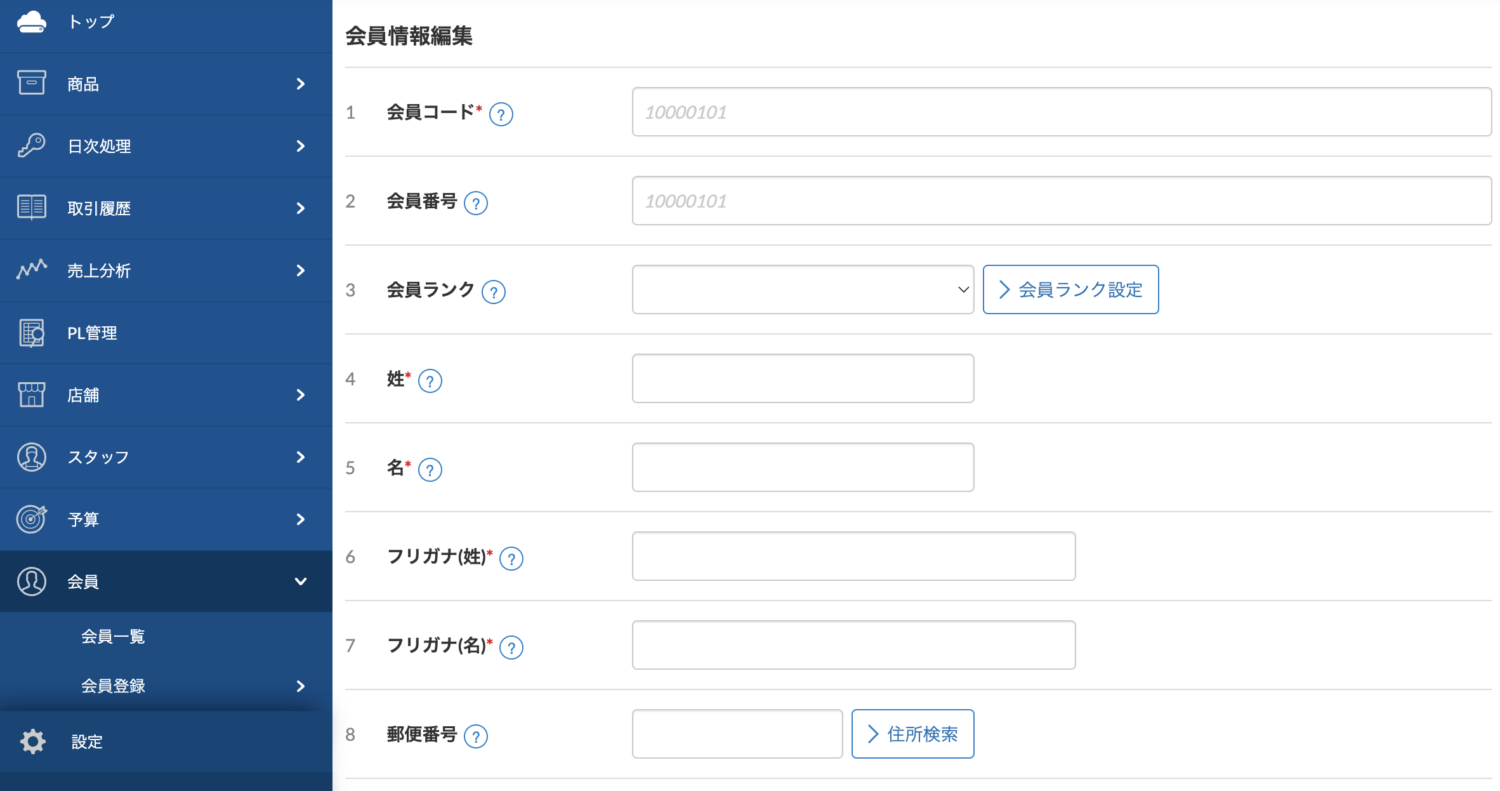Click the 会員ランク設定 button
Viewport: 1500px width, 791px height.
pos(1070,289)
